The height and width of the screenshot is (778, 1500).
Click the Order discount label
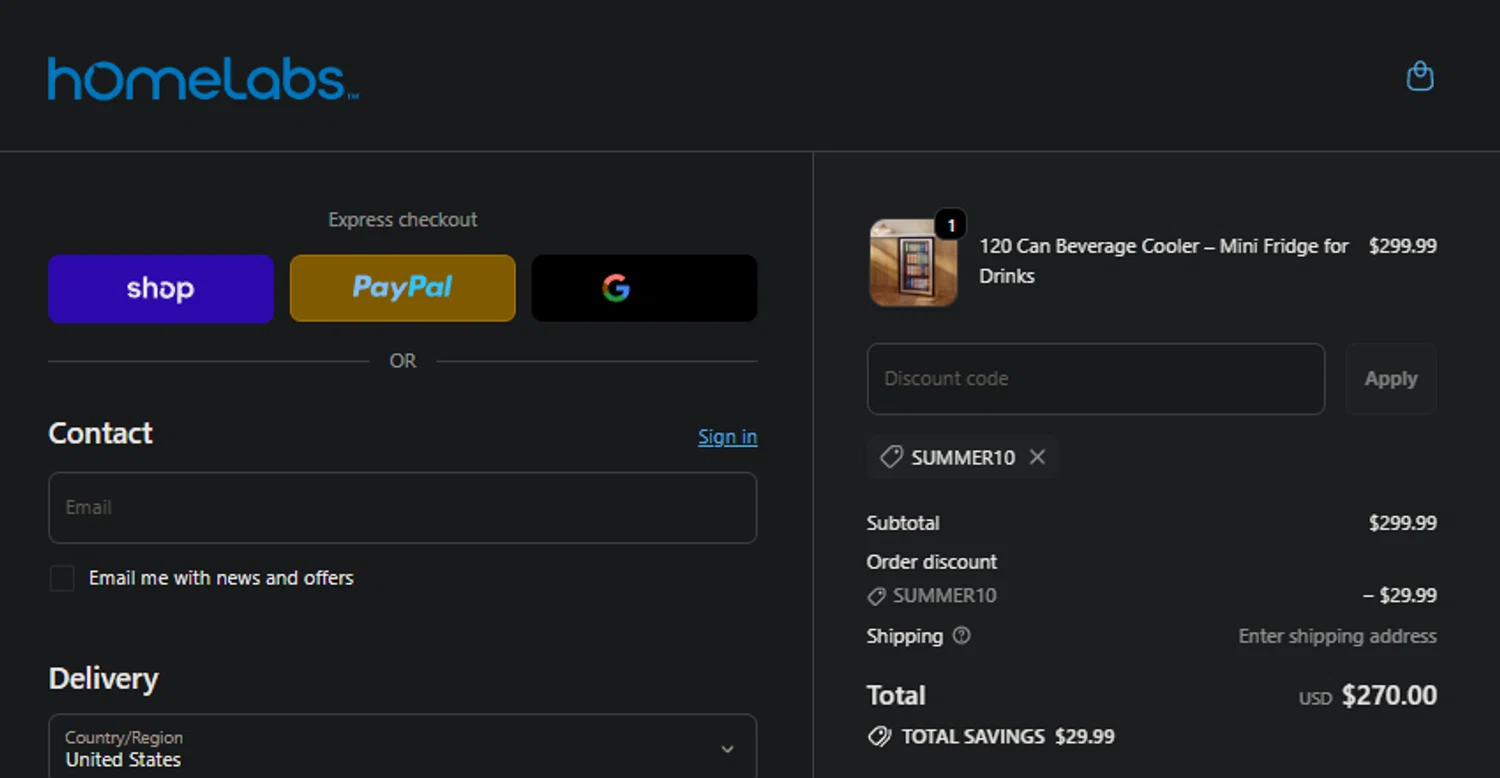[x=932, y=562]
